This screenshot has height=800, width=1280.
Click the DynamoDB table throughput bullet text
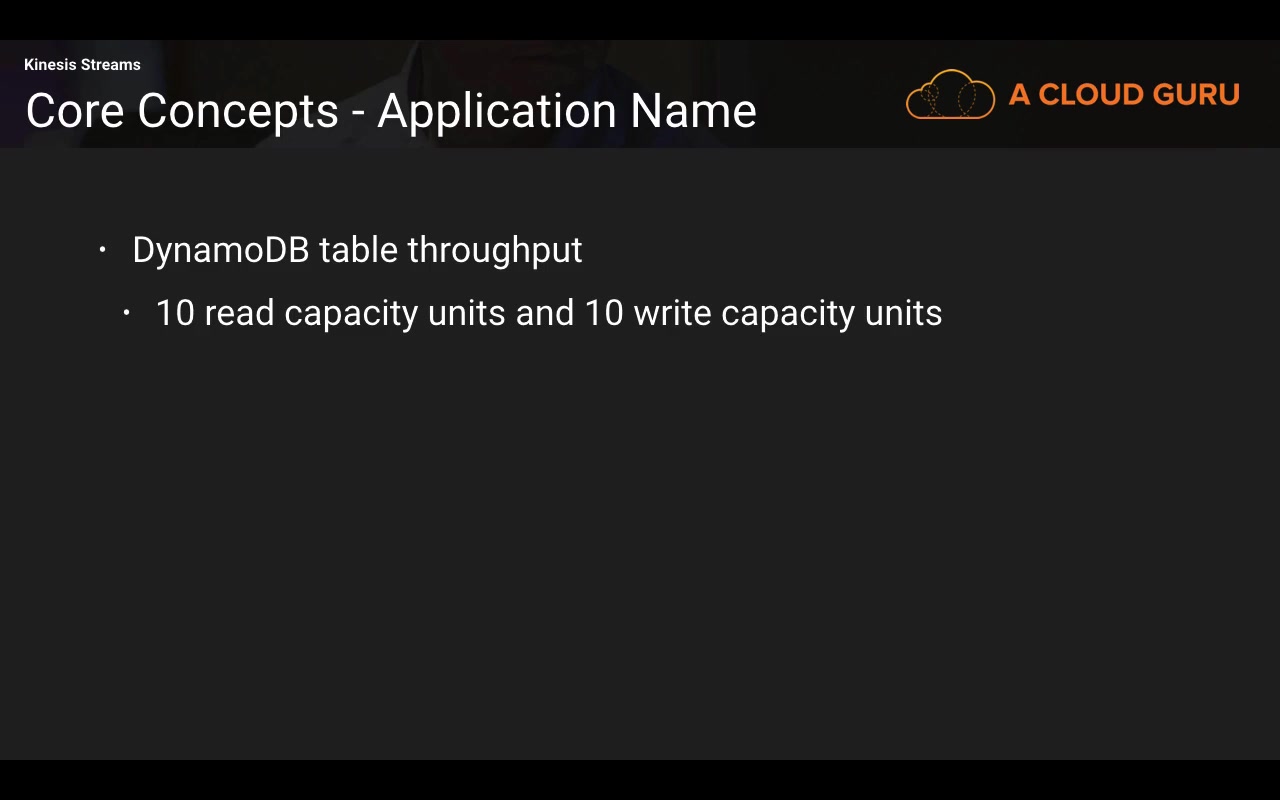tap(357, 250)
